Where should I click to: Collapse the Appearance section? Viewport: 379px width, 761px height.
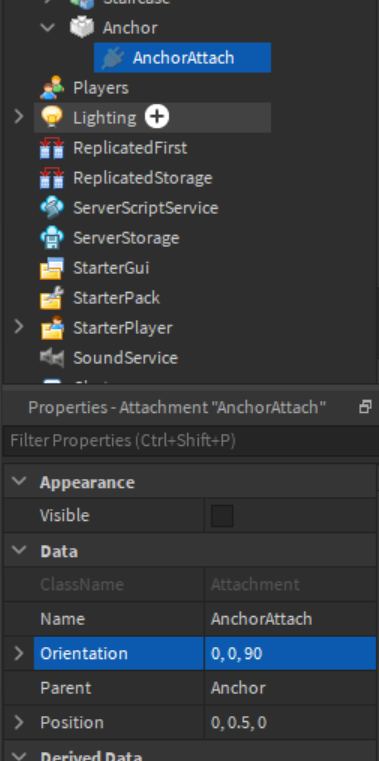click(19, 481)
